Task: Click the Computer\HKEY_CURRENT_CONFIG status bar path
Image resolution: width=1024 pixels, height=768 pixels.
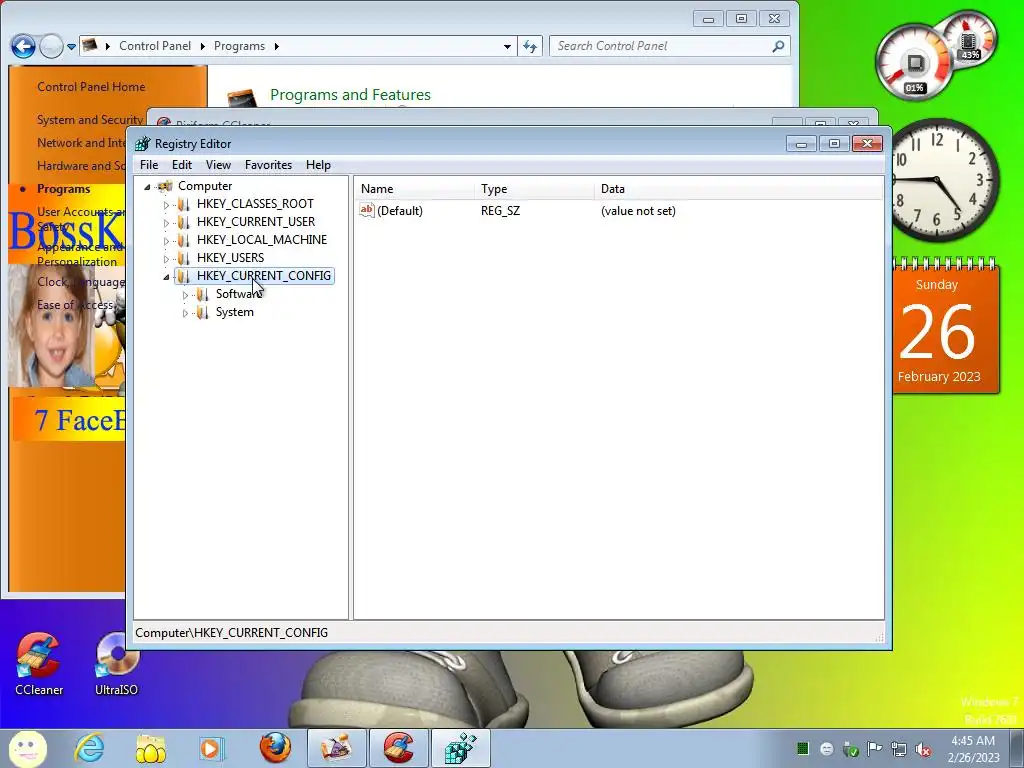Action: point(231,633)
